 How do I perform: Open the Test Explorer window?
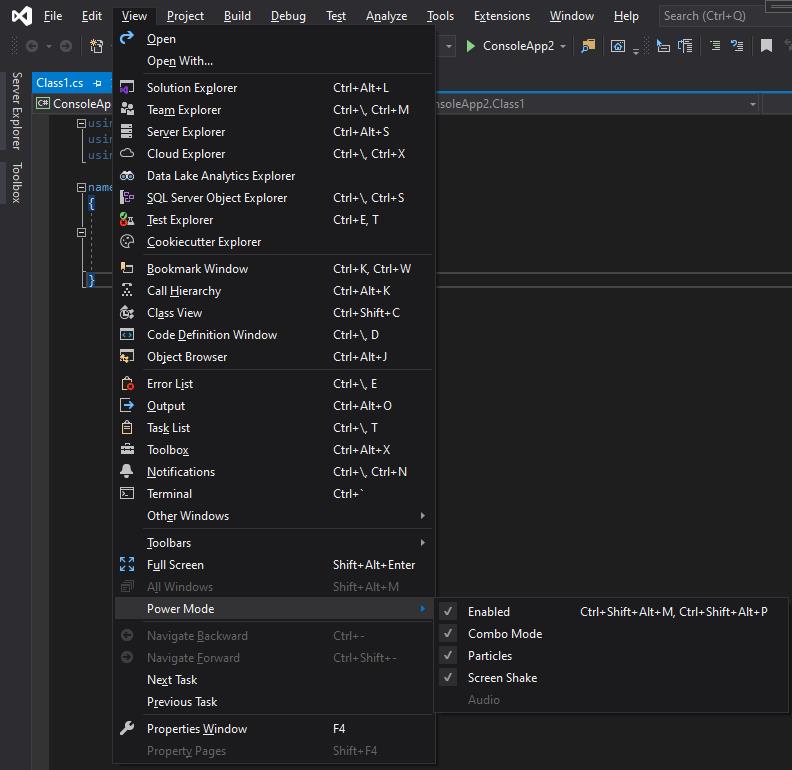point(180,220)
